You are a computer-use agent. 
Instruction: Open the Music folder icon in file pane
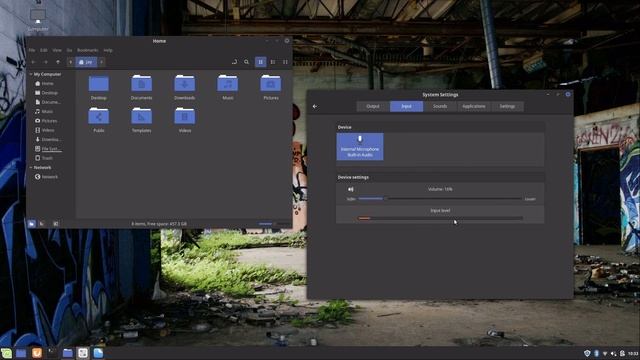click(228, 84)
